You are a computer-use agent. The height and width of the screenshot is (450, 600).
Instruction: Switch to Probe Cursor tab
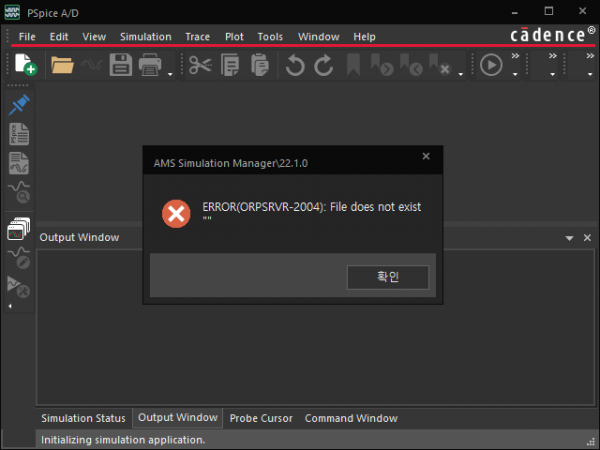pyautogui.click(x=261, y=418)
